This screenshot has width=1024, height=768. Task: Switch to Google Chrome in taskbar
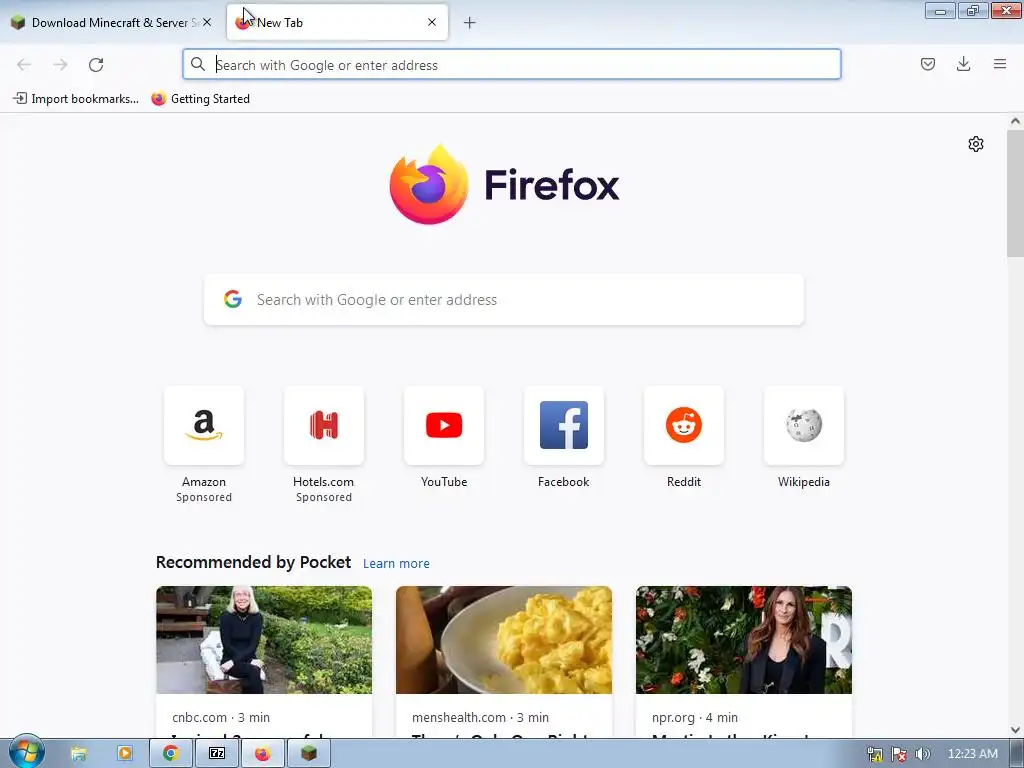[x=171, y=754]
